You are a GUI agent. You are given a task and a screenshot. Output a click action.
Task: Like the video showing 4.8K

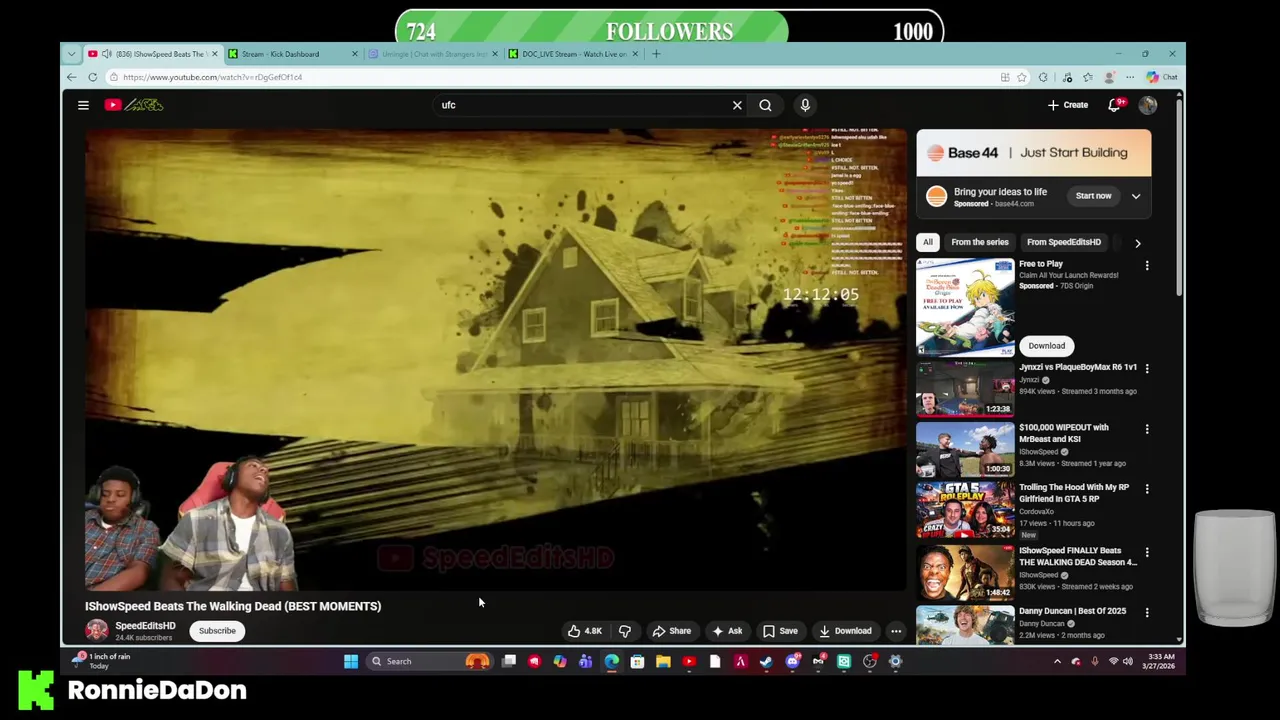coord(585,631)
